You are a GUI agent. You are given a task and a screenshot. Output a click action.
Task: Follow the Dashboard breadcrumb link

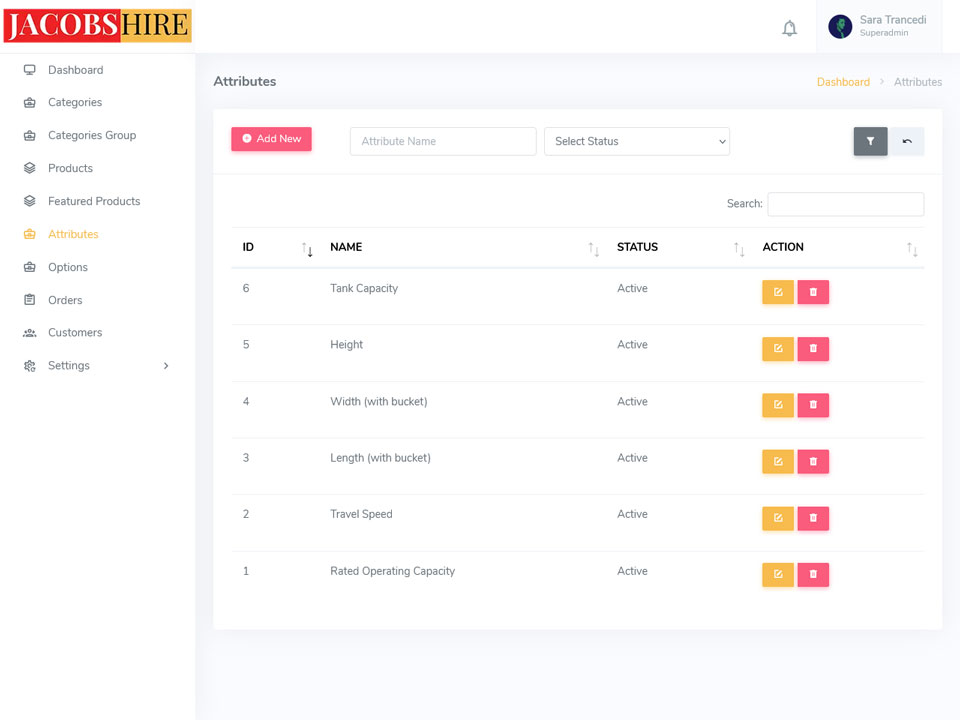click(843, 82)
